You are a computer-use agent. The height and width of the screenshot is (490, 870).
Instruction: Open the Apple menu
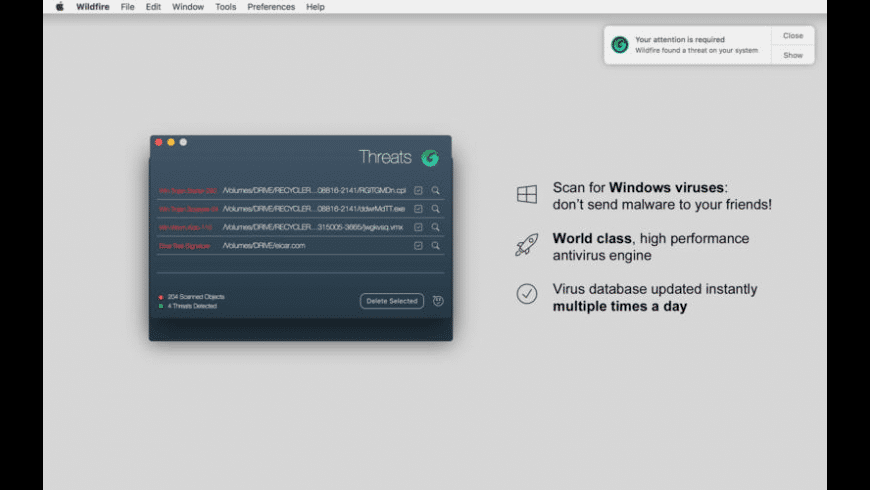tap(60, 7)
